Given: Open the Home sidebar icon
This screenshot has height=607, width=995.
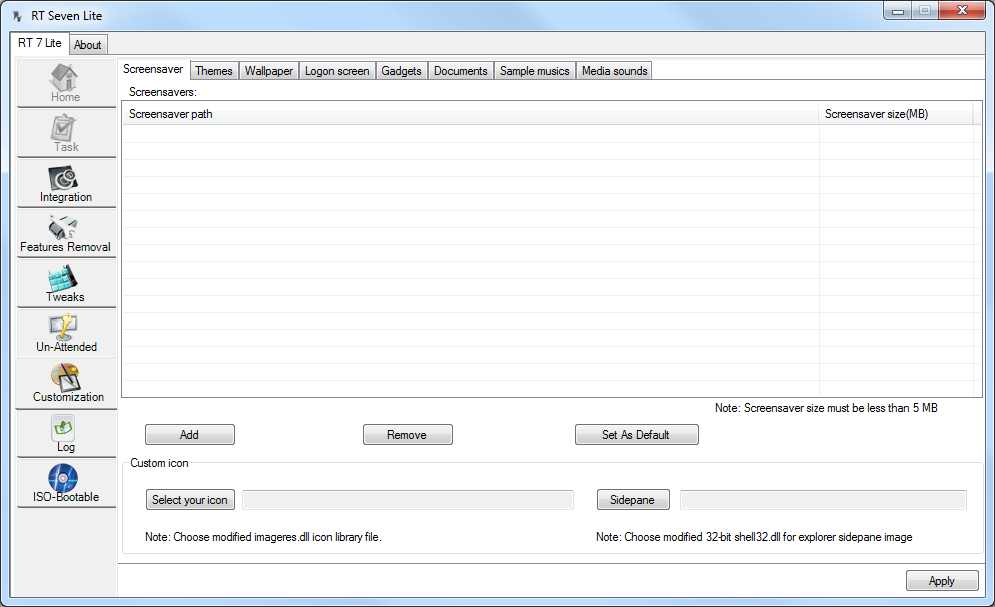Looking at the screenshot, I should coord(66,82).
